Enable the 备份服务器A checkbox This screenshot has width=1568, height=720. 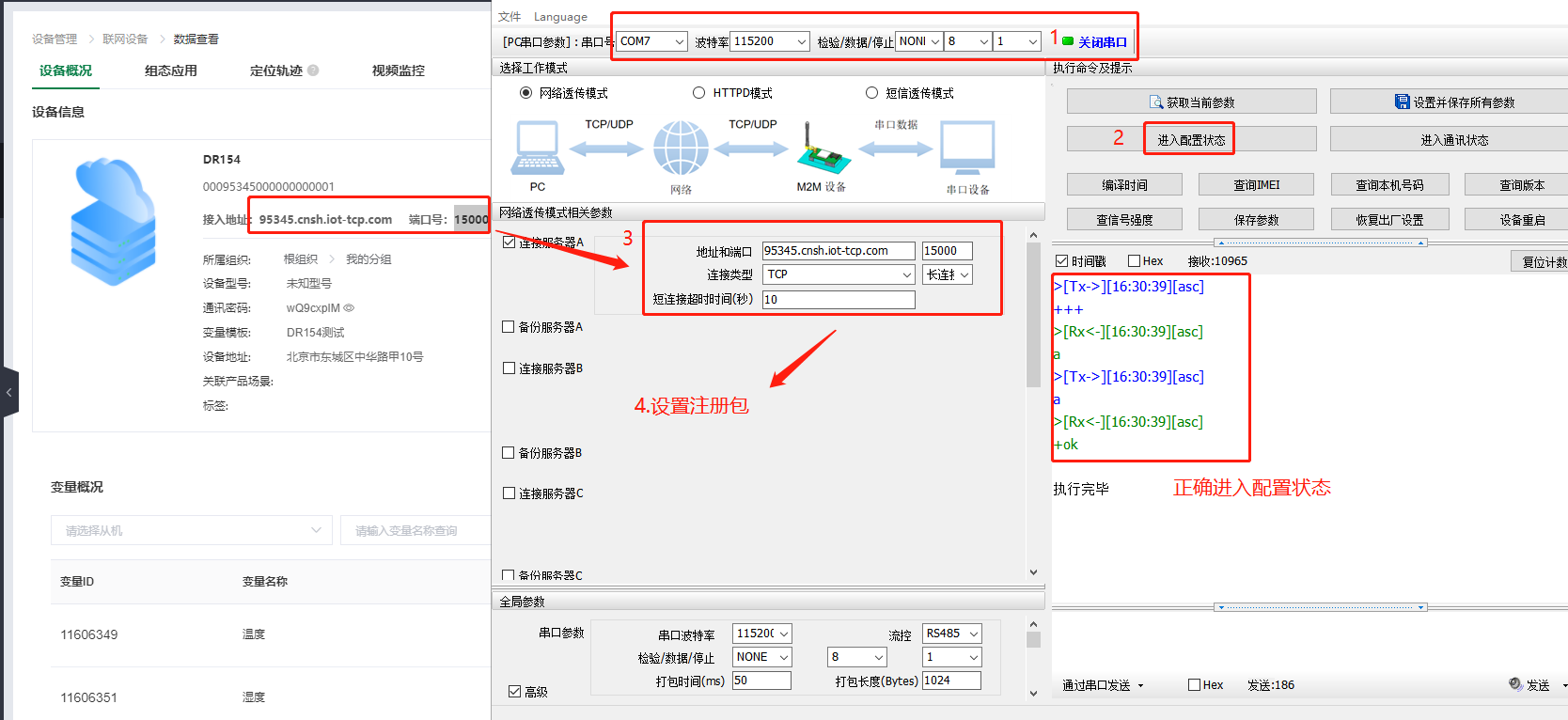point(509,327)
